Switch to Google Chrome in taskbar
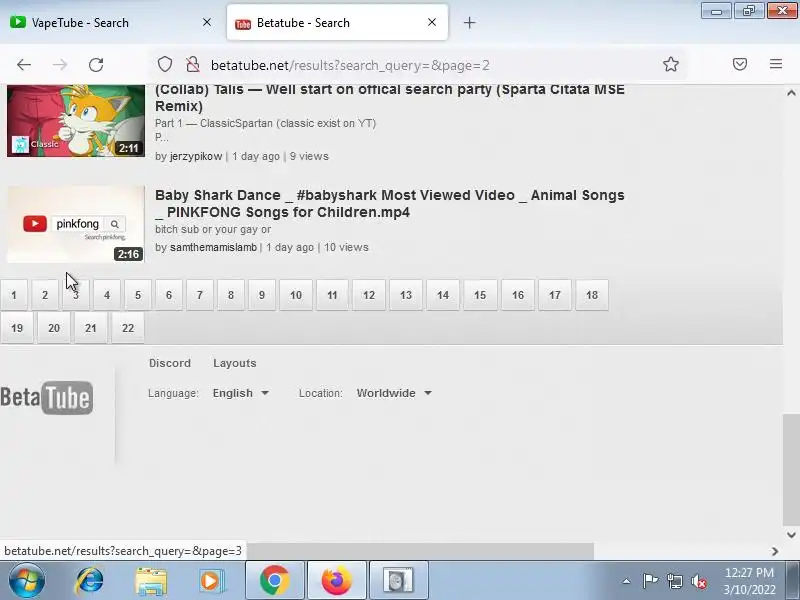 274,581
